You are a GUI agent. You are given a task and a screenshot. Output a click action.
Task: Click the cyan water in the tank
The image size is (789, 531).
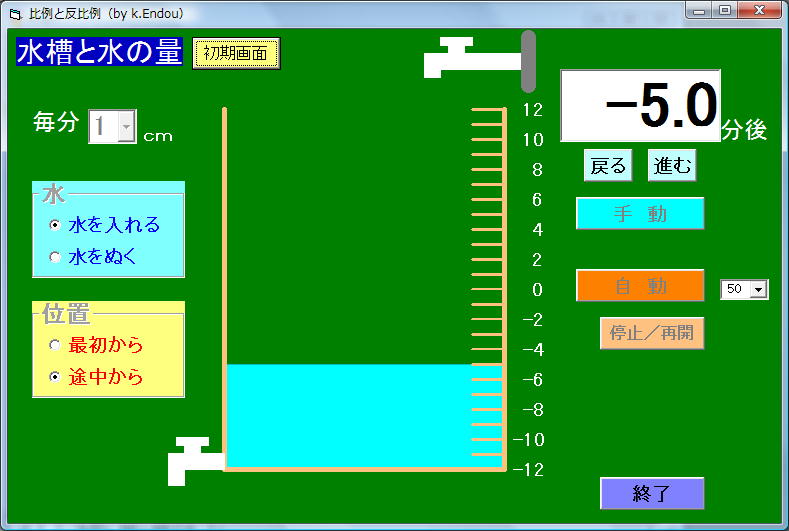point(364,416)
